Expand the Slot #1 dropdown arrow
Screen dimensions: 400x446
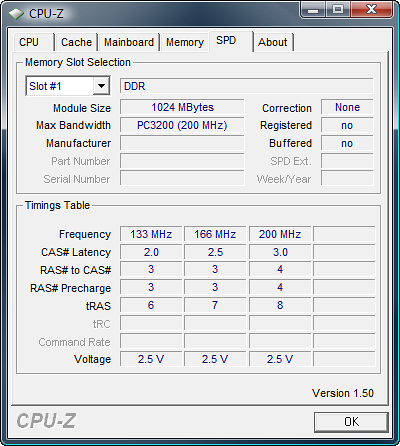coord(101,86)
